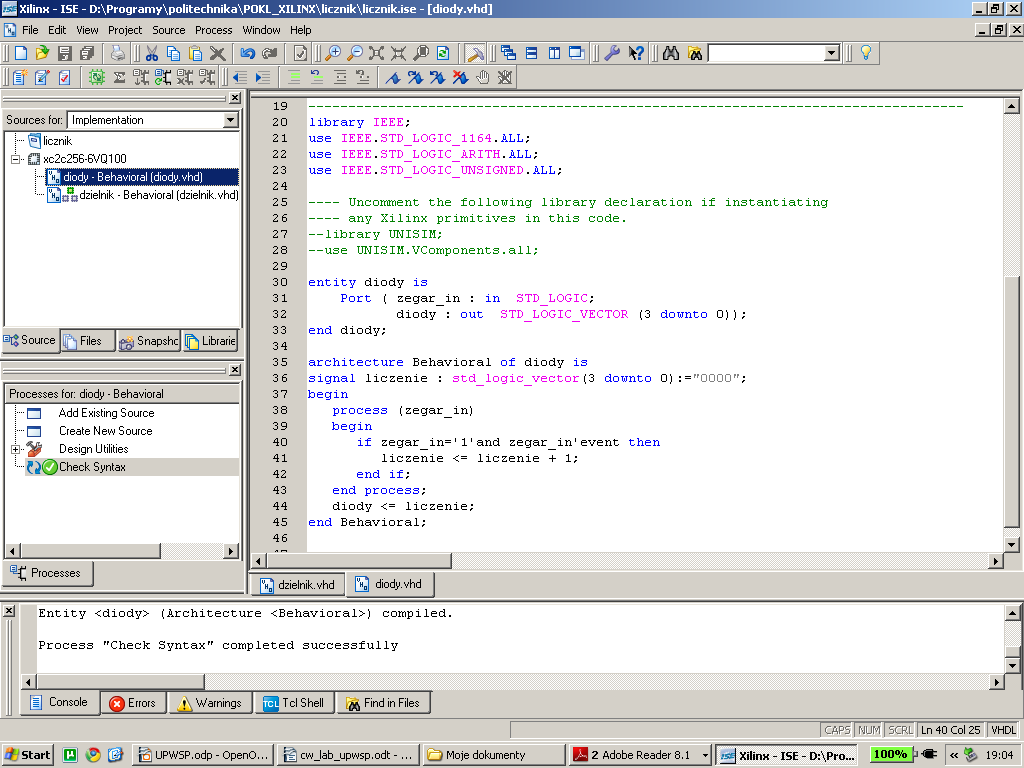Viewport: 1024px width, 768px height.
Task: Select the Check Syntax process
Action: (x=92, y=467)
